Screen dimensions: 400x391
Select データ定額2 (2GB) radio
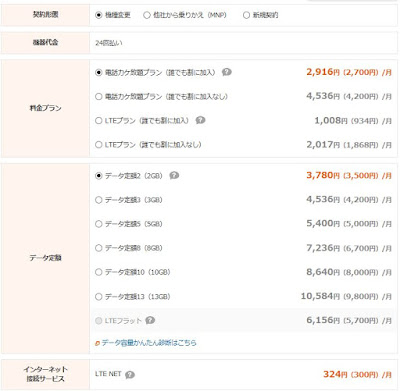pos(98,176)
